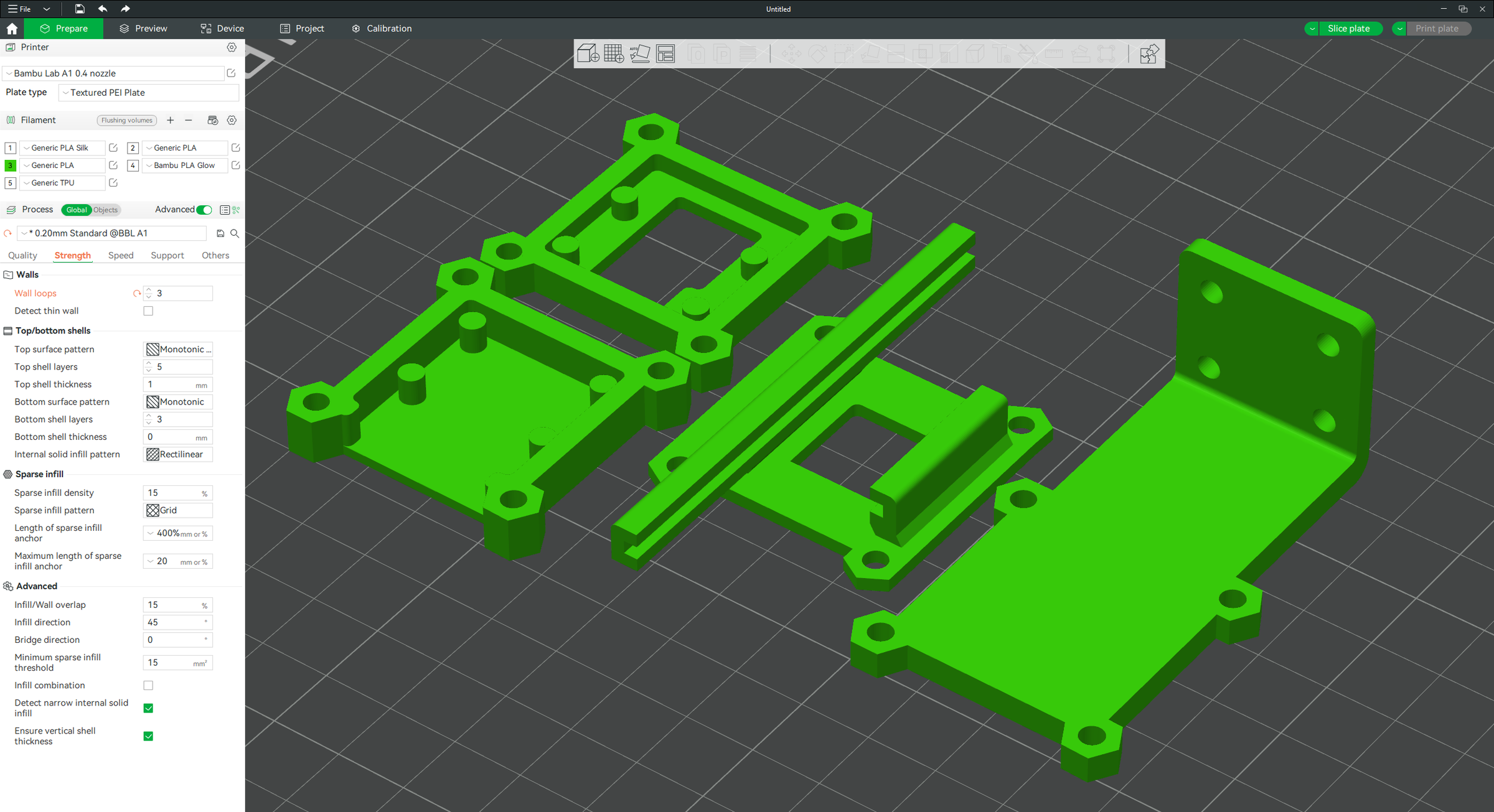Open filament 4 Bambu PLA Glow dropdown

pyautogui.click(x=185, y=165)
